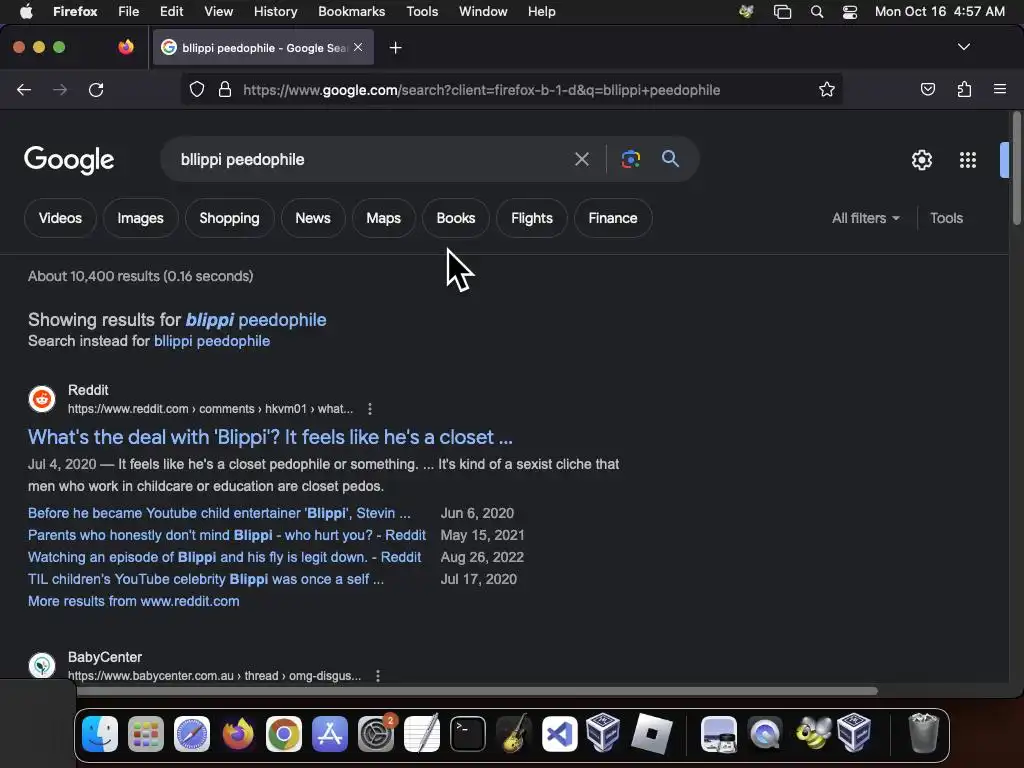Filter results by Videos
Image resolution: width=1024 pixels, height=768 pixels.
coord(60,218)
